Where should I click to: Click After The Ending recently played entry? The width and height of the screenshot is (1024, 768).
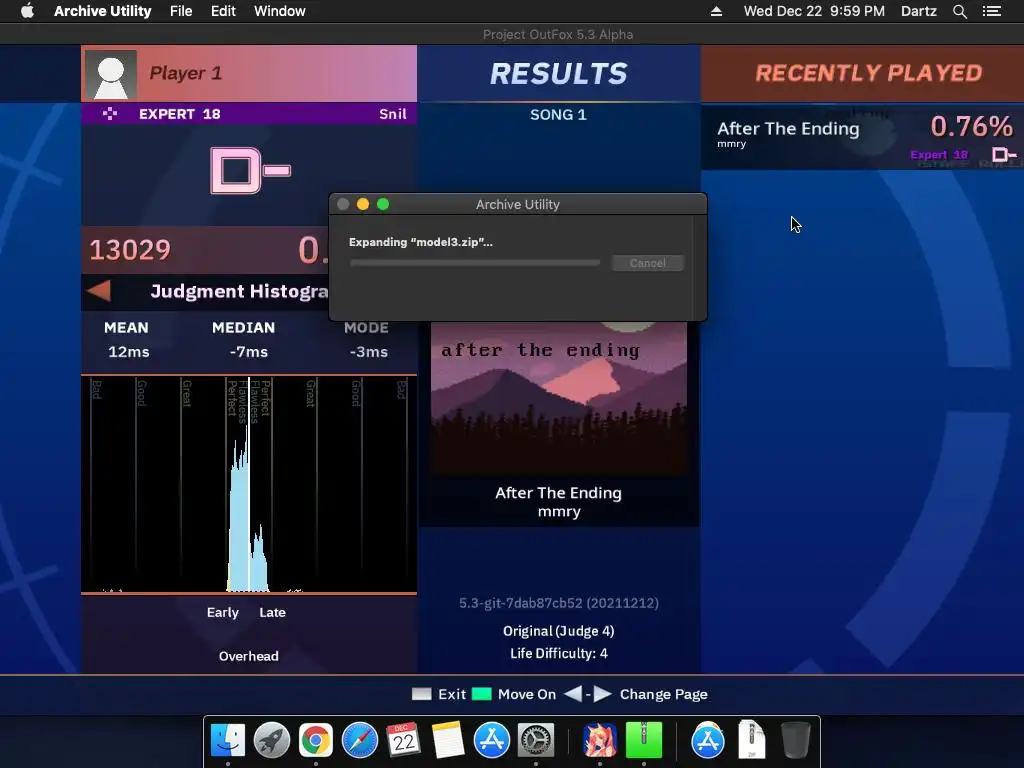click(x=862, y=138)
